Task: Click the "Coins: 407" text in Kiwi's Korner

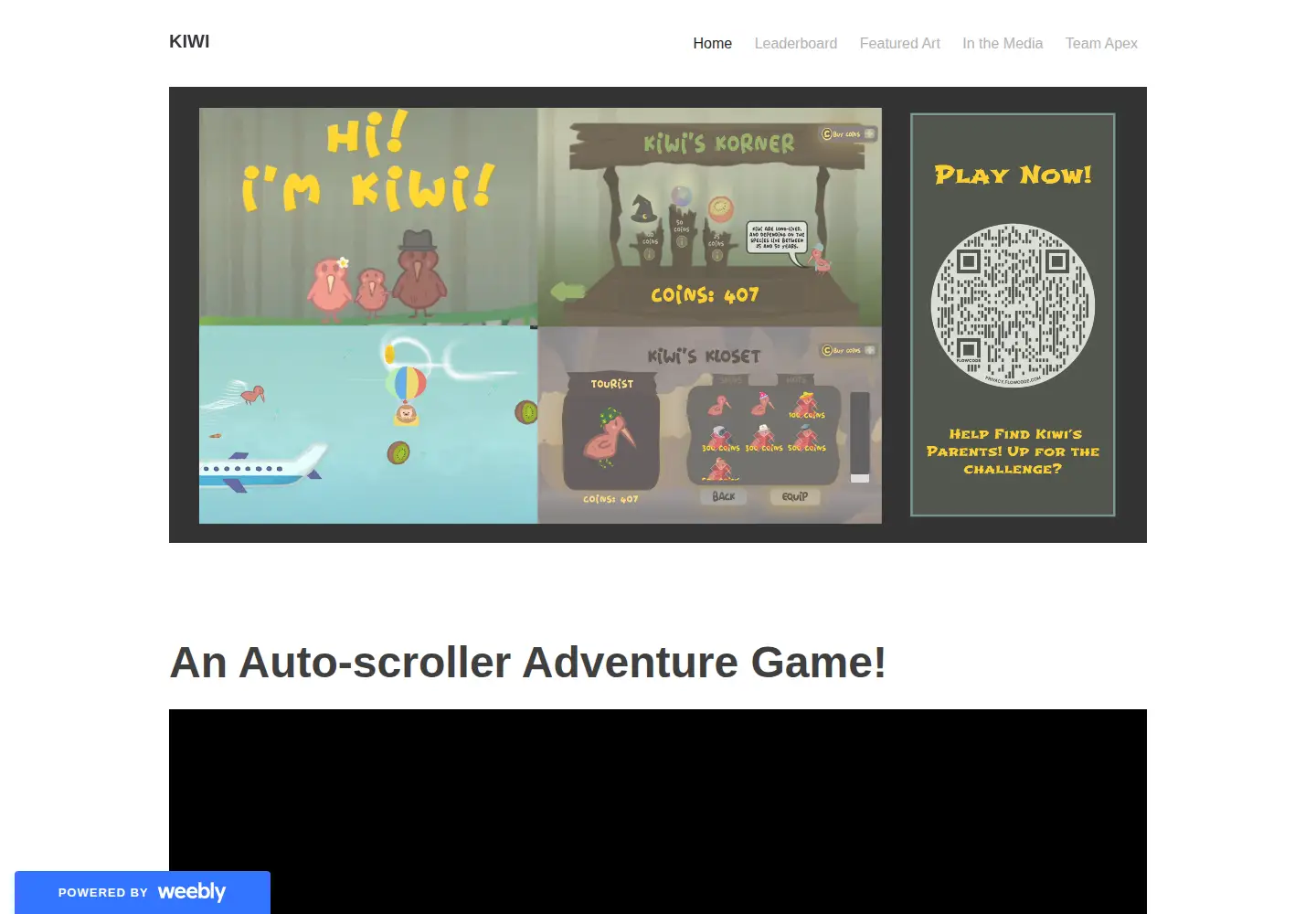Action: pyautogui.click(x=705, y=294)
